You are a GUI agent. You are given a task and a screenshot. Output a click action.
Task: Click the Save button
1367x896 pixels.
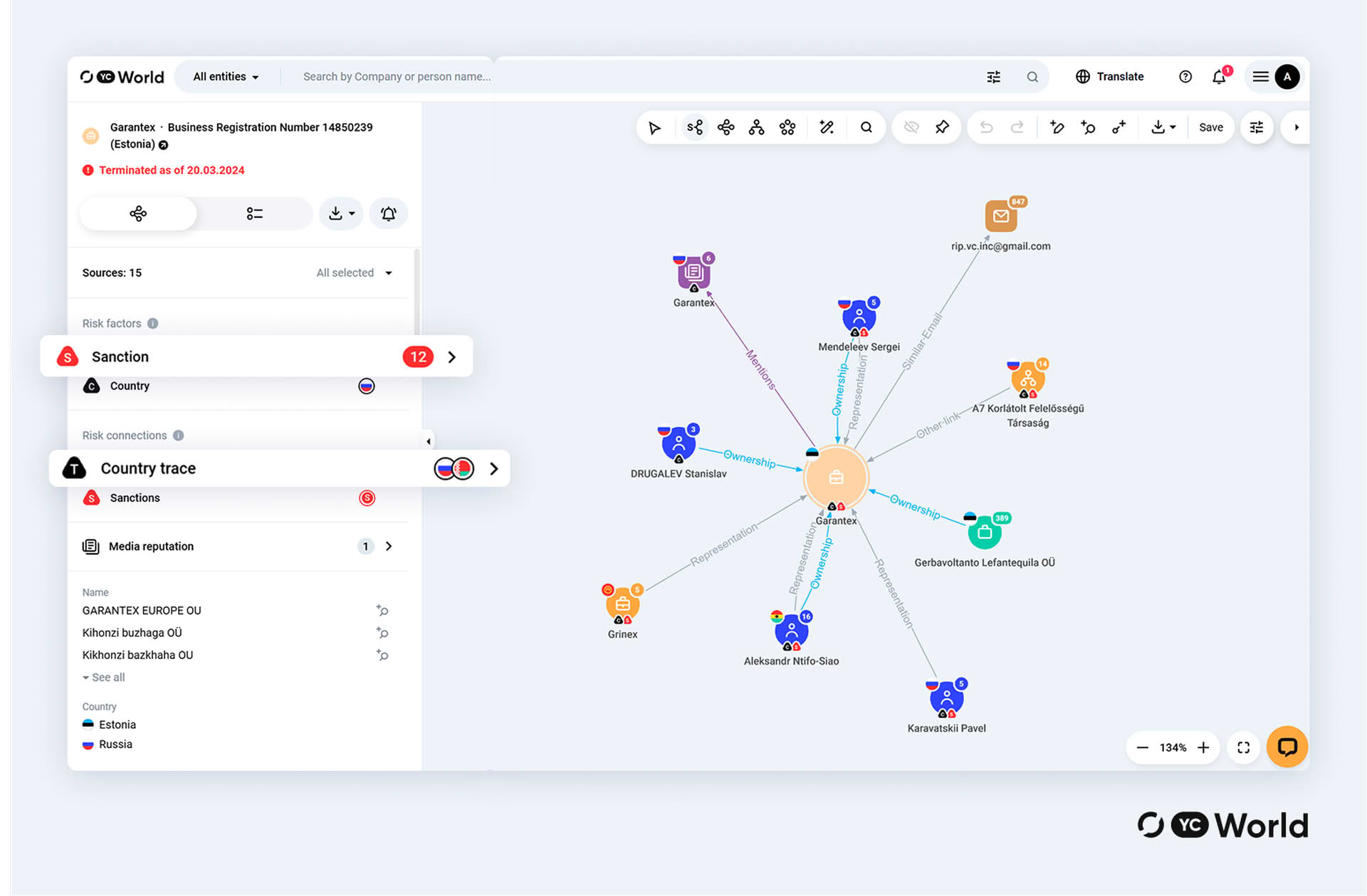click(1210, 128)
